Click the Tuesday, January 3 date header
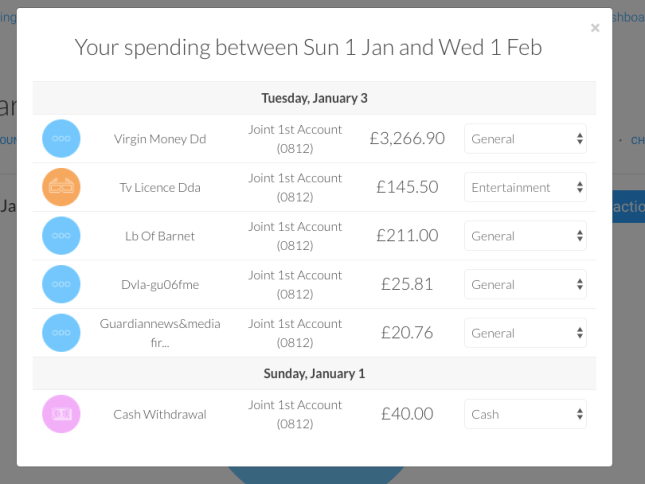The width and height of the screenshot is (645, 484). pyautogui.click(x=314, y=98)
